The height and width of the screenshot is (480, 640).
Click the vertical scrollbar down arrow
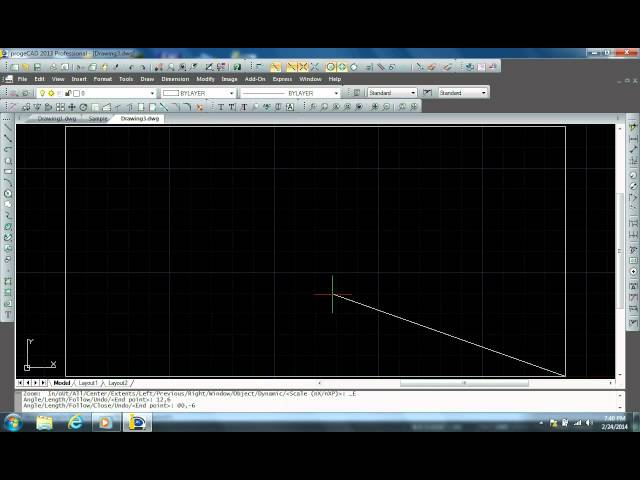click(620, 374)
